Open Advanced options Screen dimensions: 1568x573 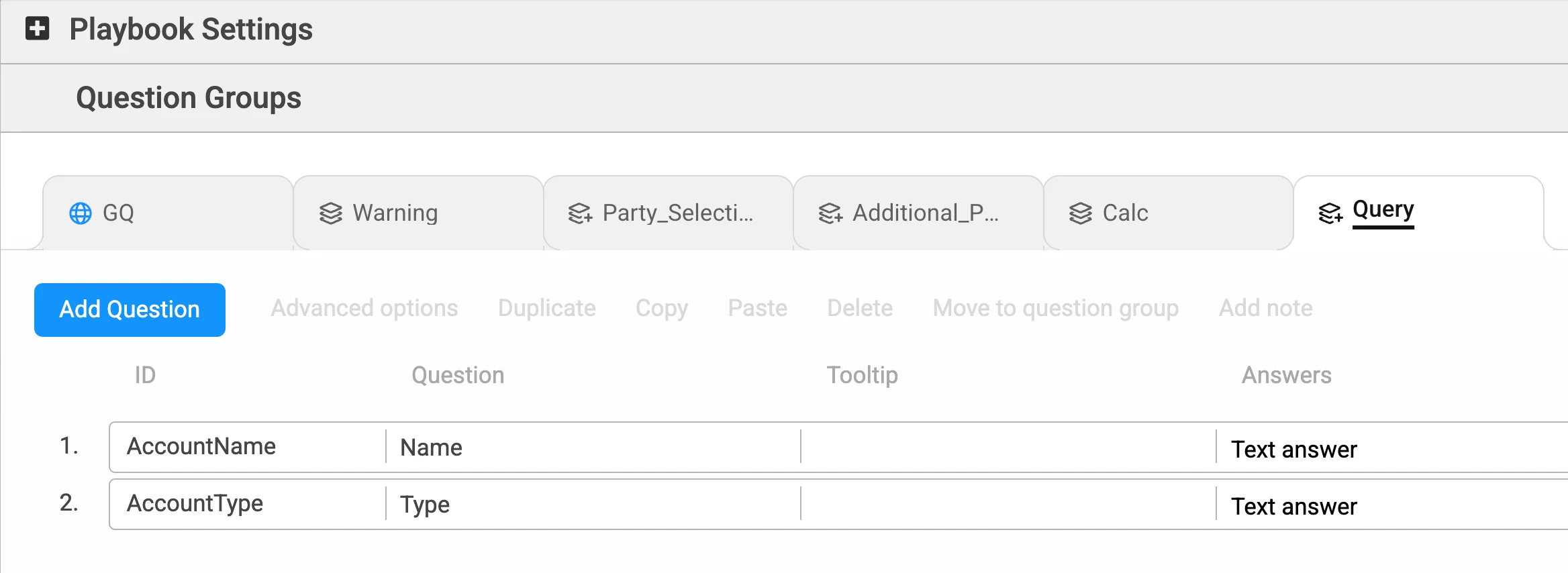tap(364, 309)
